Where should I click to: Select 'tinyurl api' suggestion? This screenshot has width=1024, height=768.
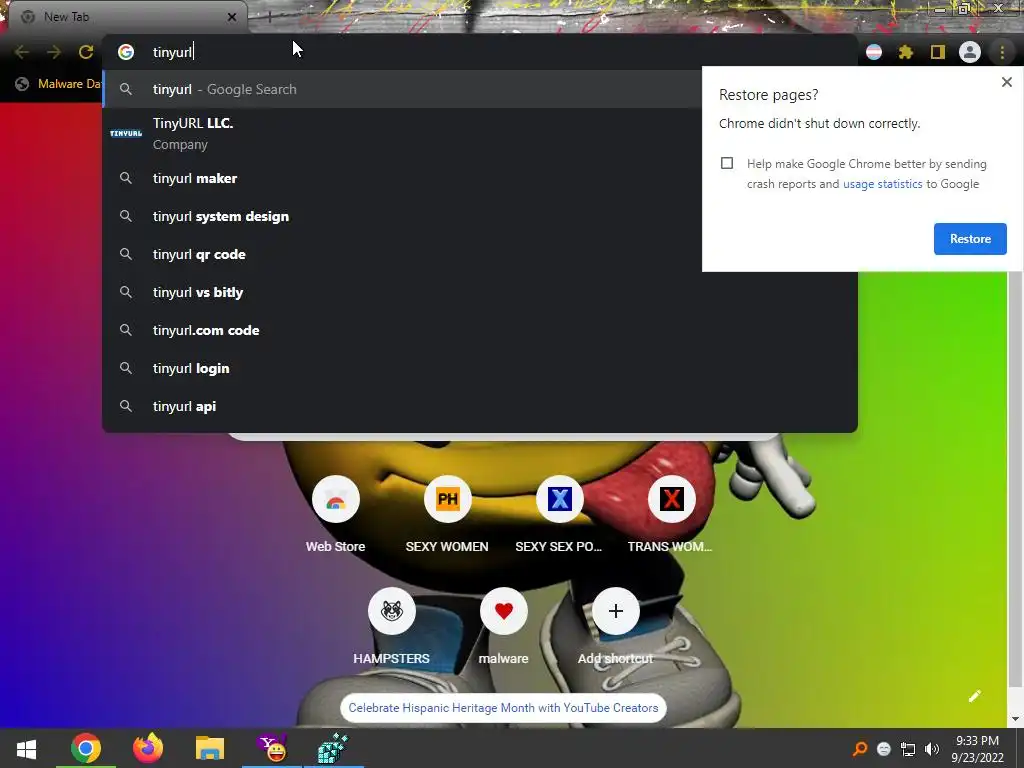click(x=480, y=406)
